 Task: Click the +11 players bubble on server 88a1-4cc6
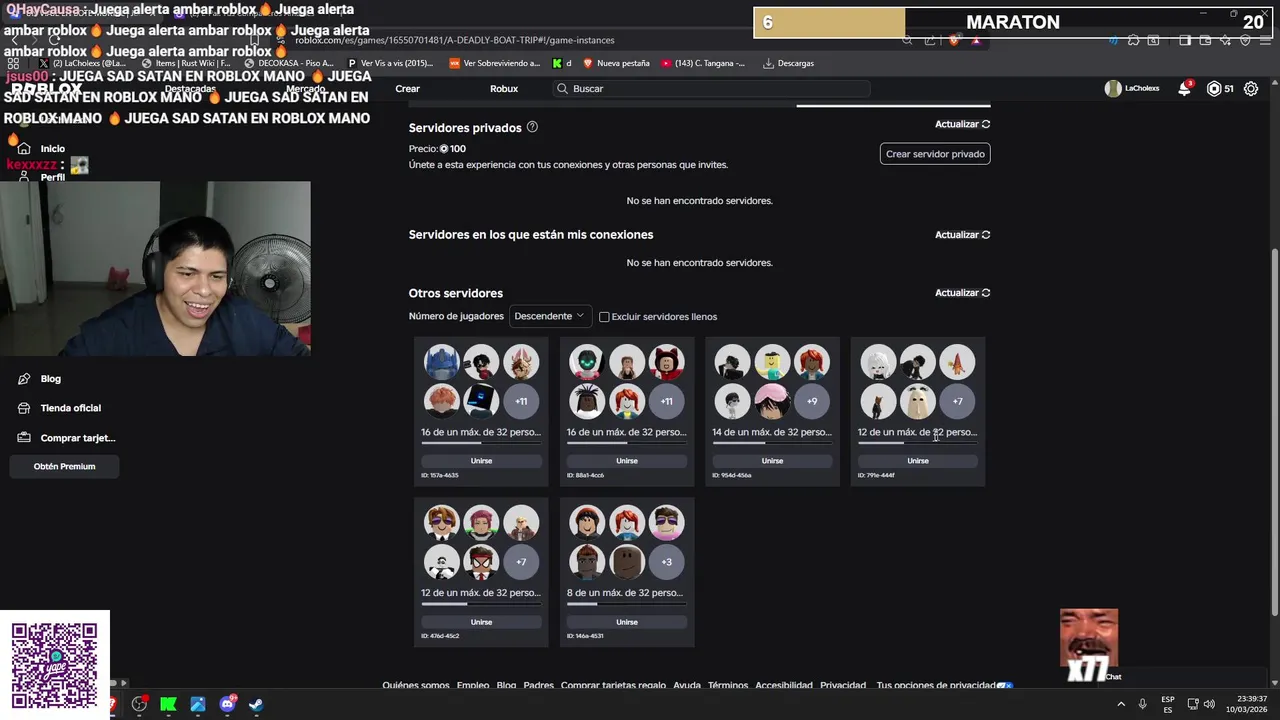click(x=666, y=401)
